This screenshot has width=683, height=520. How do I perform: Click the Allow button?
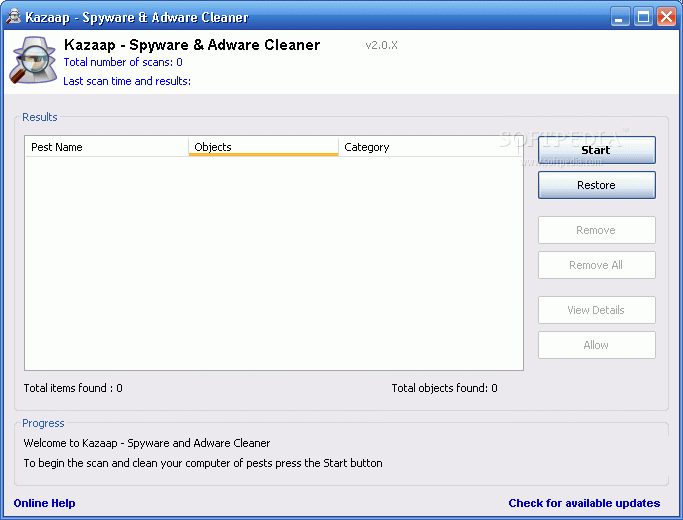point(596,345)
